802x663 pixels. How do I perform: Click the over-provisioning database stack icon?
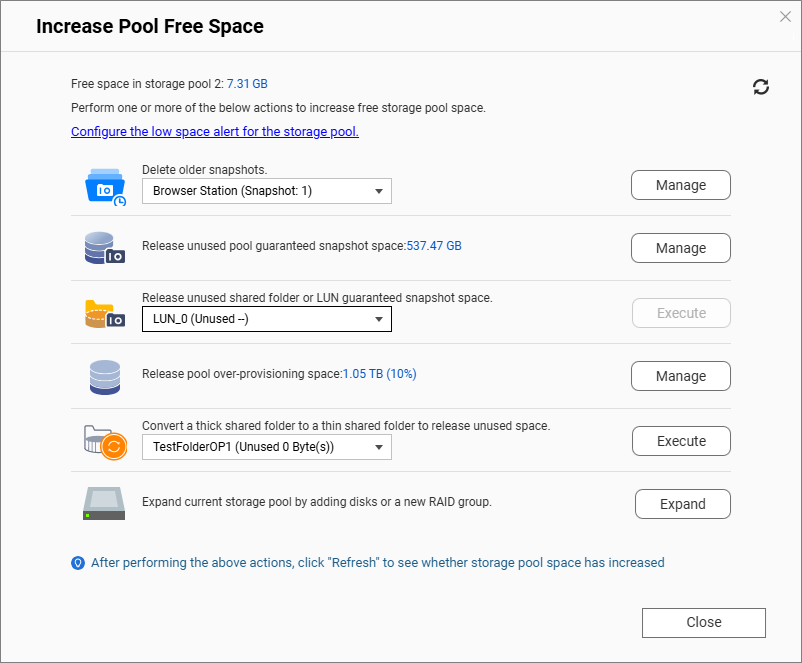click(x=105, y=377)
